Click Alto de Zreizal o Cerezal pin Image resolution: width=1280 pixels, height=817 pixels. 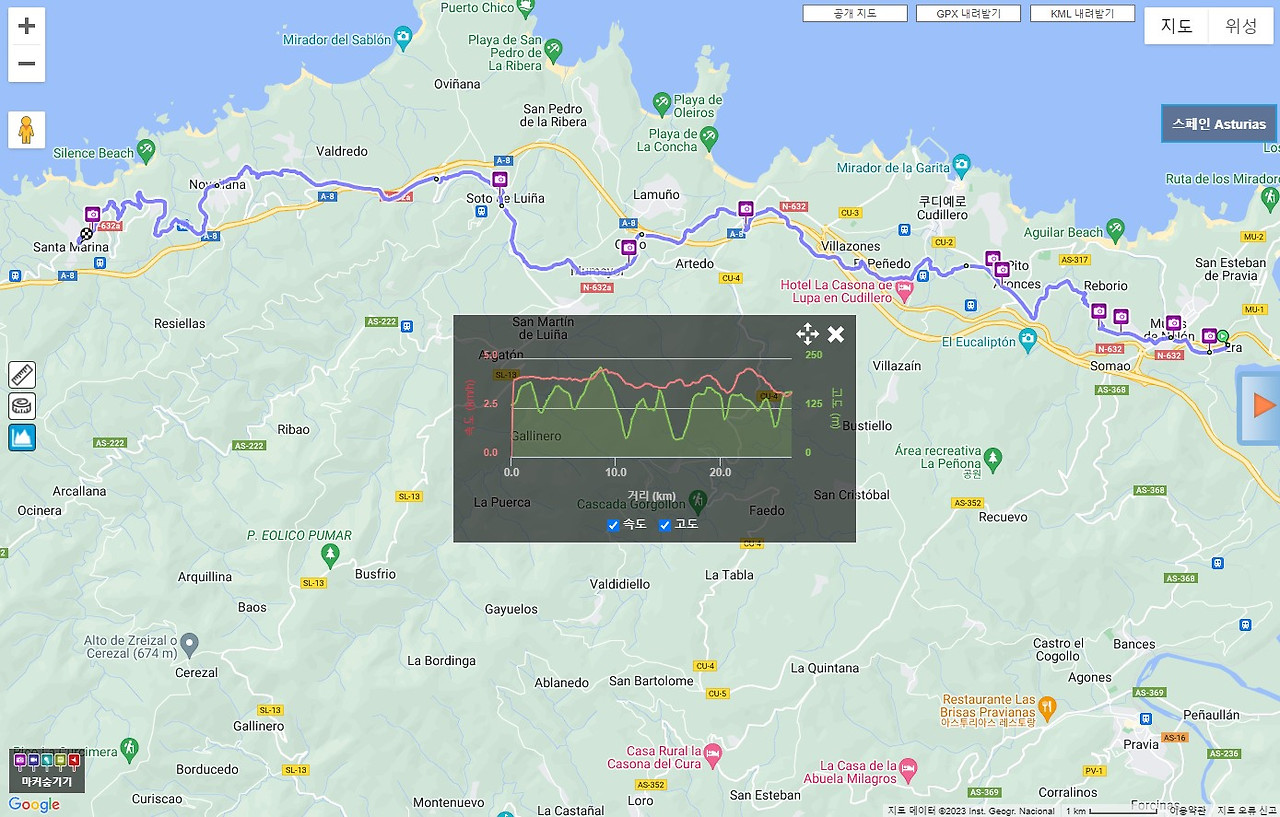click(x=190, y=643)
